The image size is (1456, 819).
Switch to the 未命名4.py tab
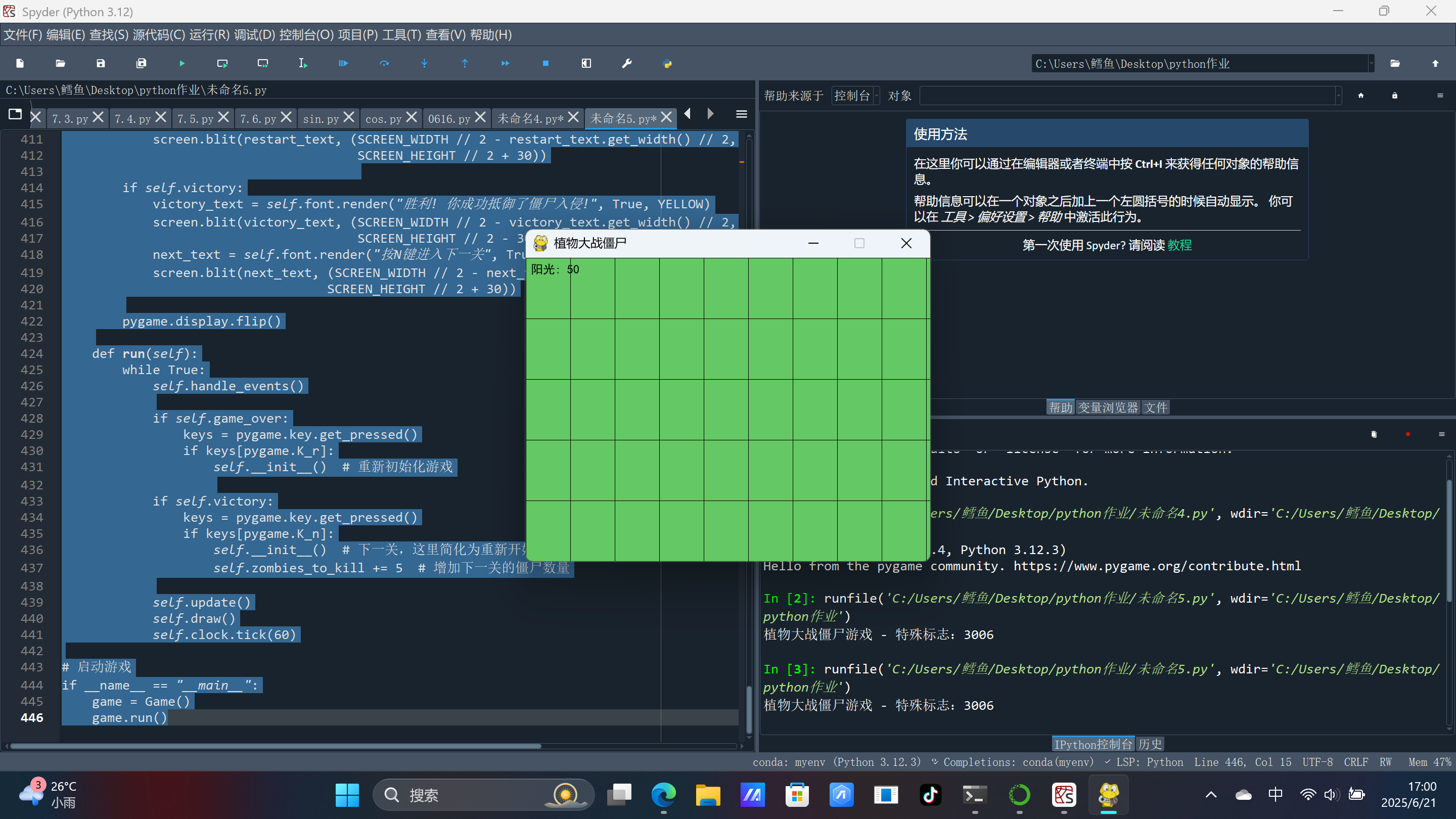[530, 118]
